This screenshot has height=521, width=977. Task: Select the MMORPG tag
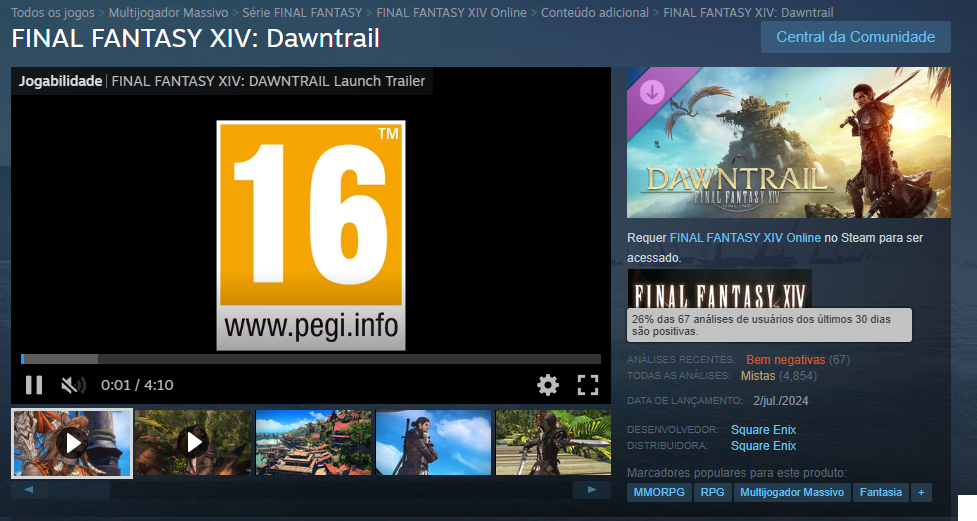[x=659, y=492]
